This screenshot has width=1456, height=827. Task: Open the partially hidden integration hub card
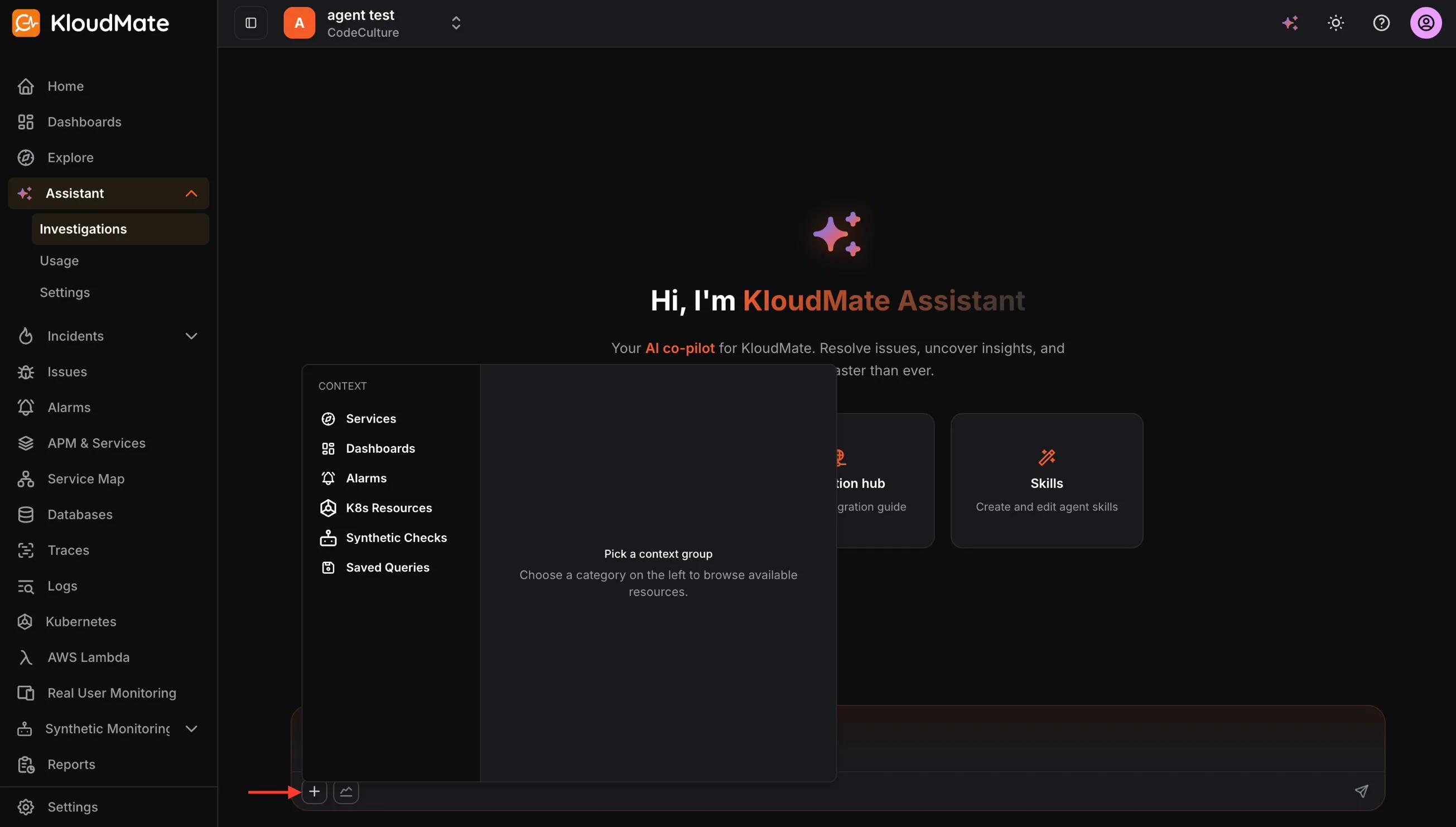click(885, 481)
